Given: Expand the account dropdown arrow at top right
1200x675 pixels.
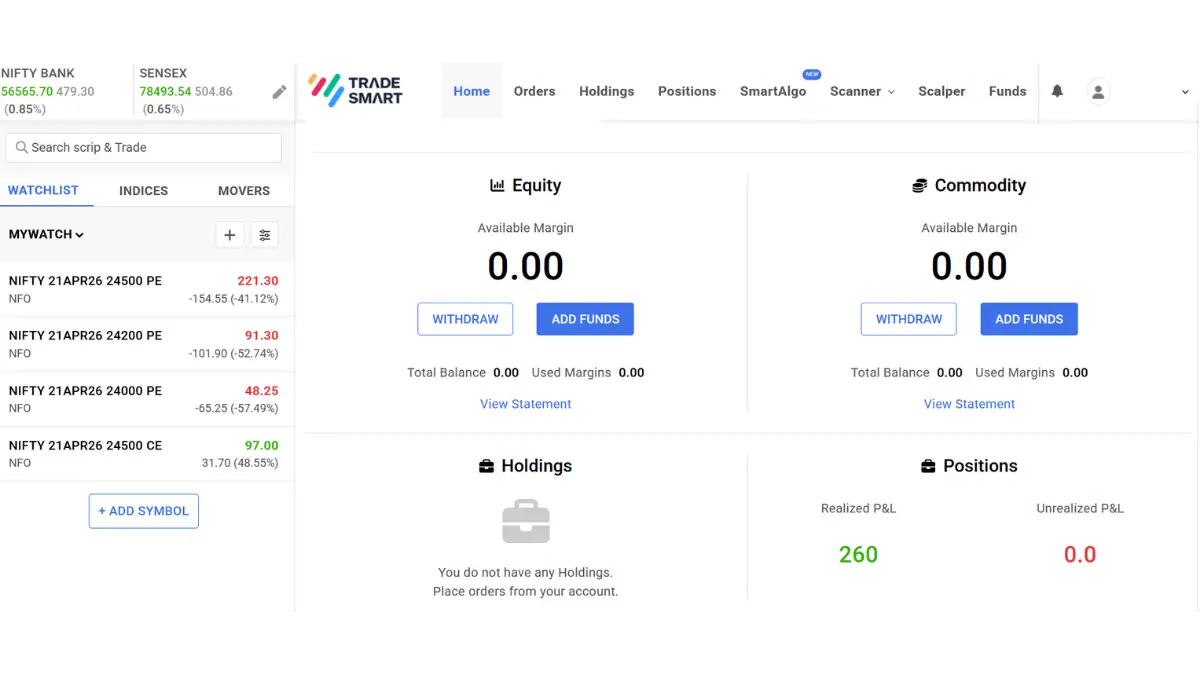Looking at the screenshot, I should point(1185,92).
